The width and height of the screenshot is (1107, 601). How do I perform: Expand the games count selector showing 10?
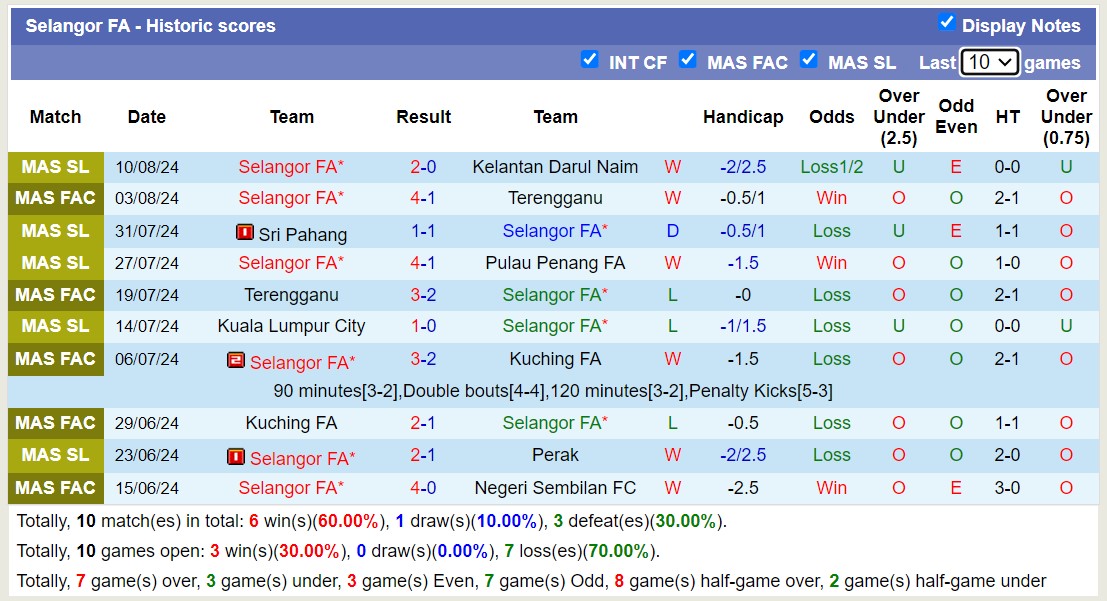990,62
